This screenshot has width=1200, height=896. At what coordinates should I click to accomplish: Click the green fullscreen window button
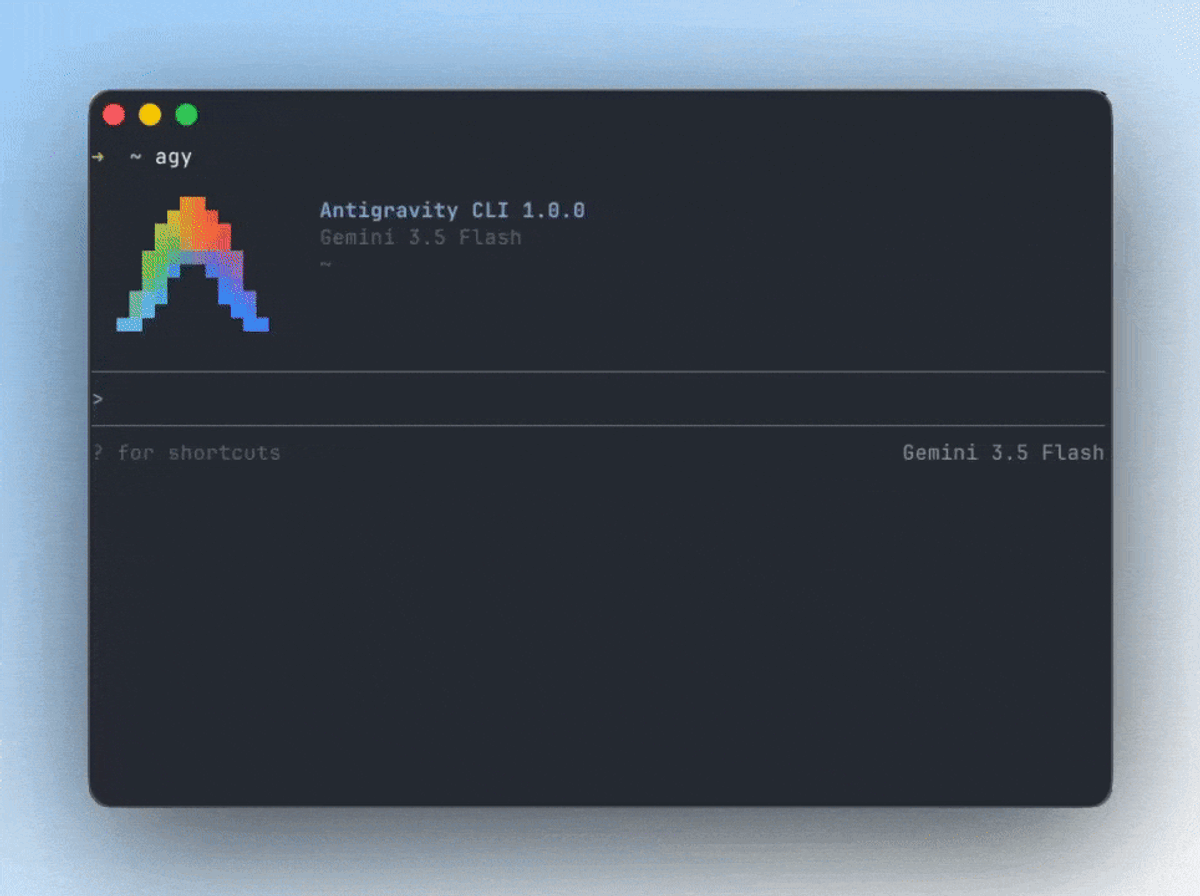(186, 114)
